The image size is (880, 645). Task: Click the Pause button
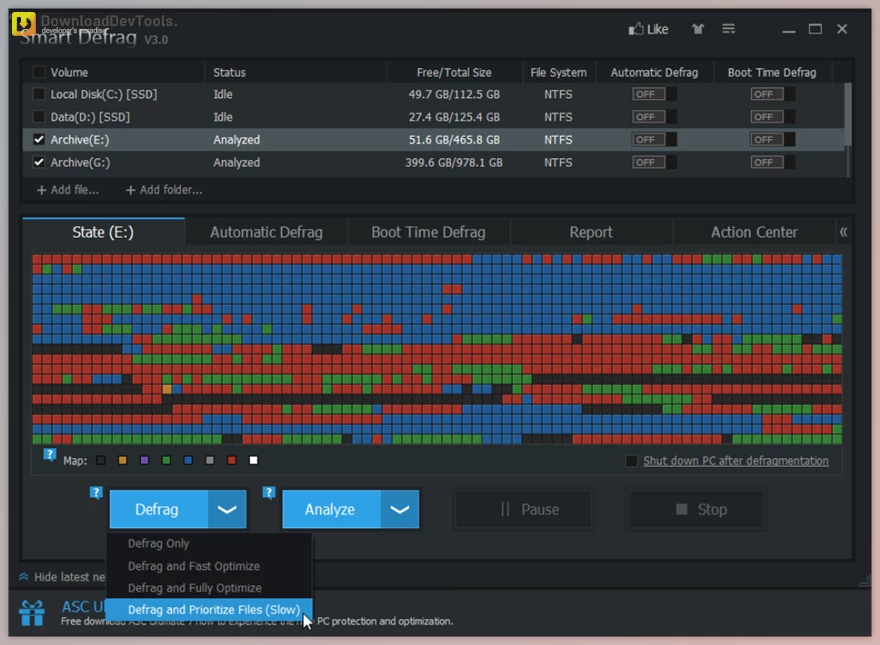523,509
